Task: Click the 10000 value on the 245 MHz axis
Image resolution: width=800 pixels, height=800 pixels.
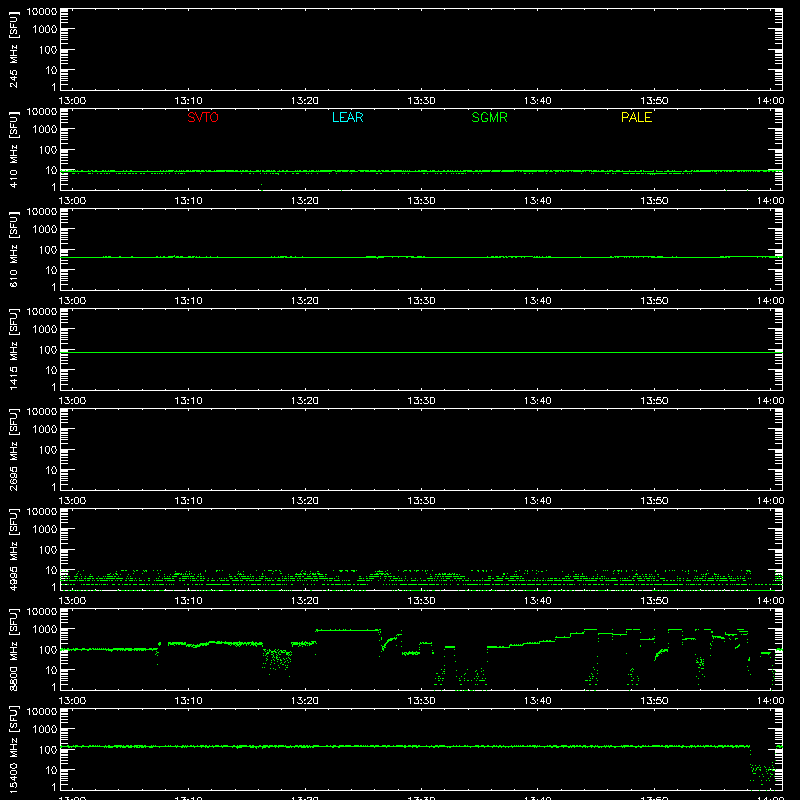Action: pos(42,12)
